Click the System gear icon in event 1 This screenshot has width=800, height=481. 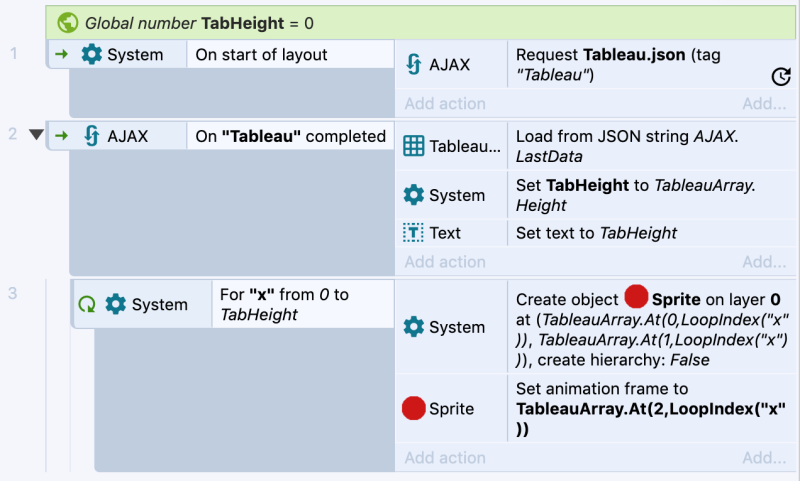pos(91,55)
